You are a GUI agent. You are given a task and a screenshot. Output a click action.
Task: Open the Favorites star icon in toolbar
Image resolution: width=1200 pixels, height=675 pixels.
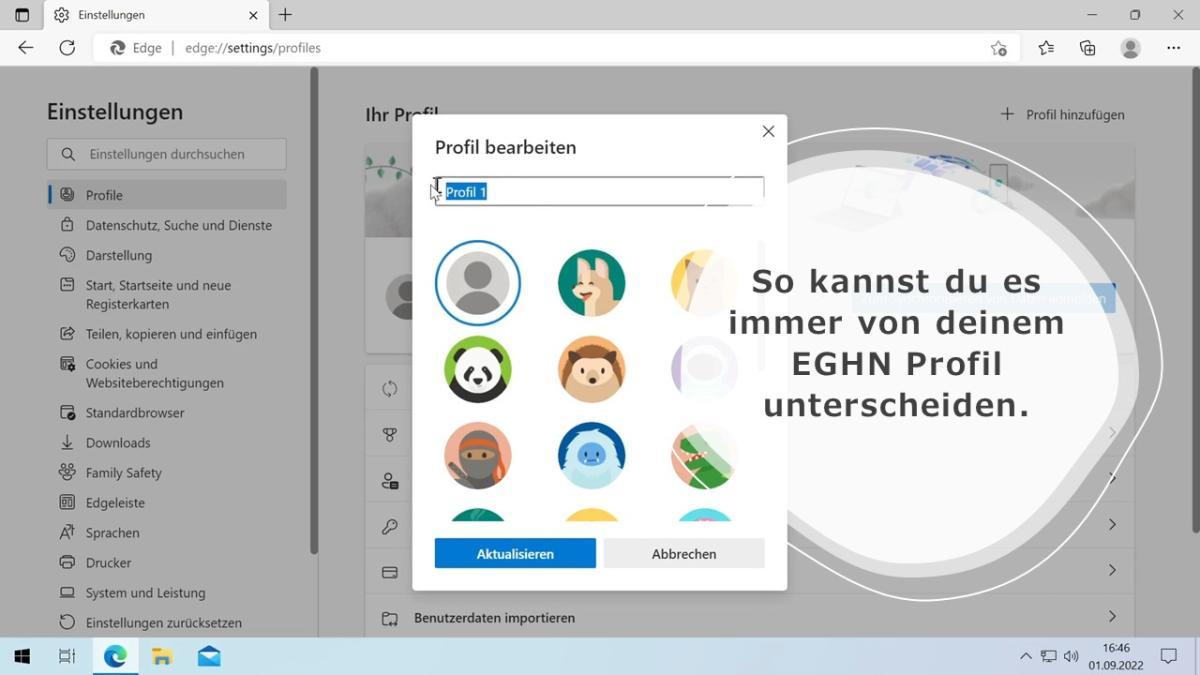pos(1046,48)
